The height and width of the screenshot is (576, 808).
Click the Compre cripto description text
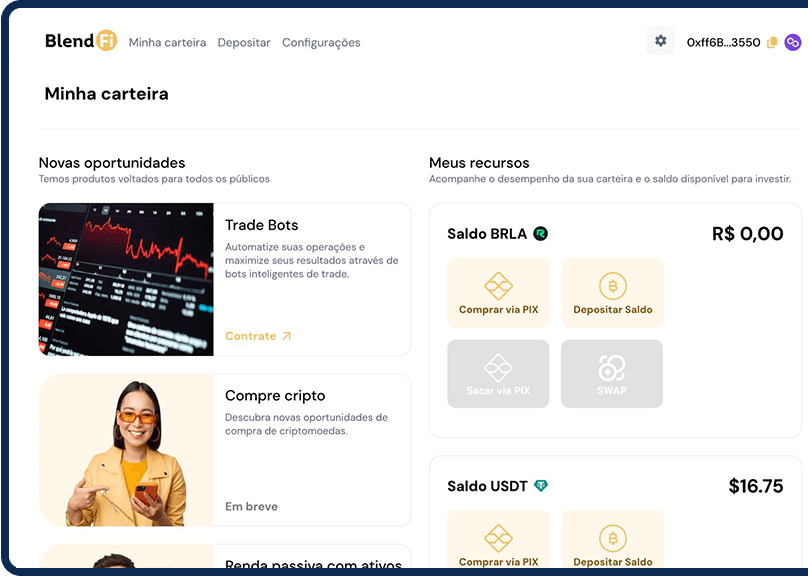[x=307, y=424]
